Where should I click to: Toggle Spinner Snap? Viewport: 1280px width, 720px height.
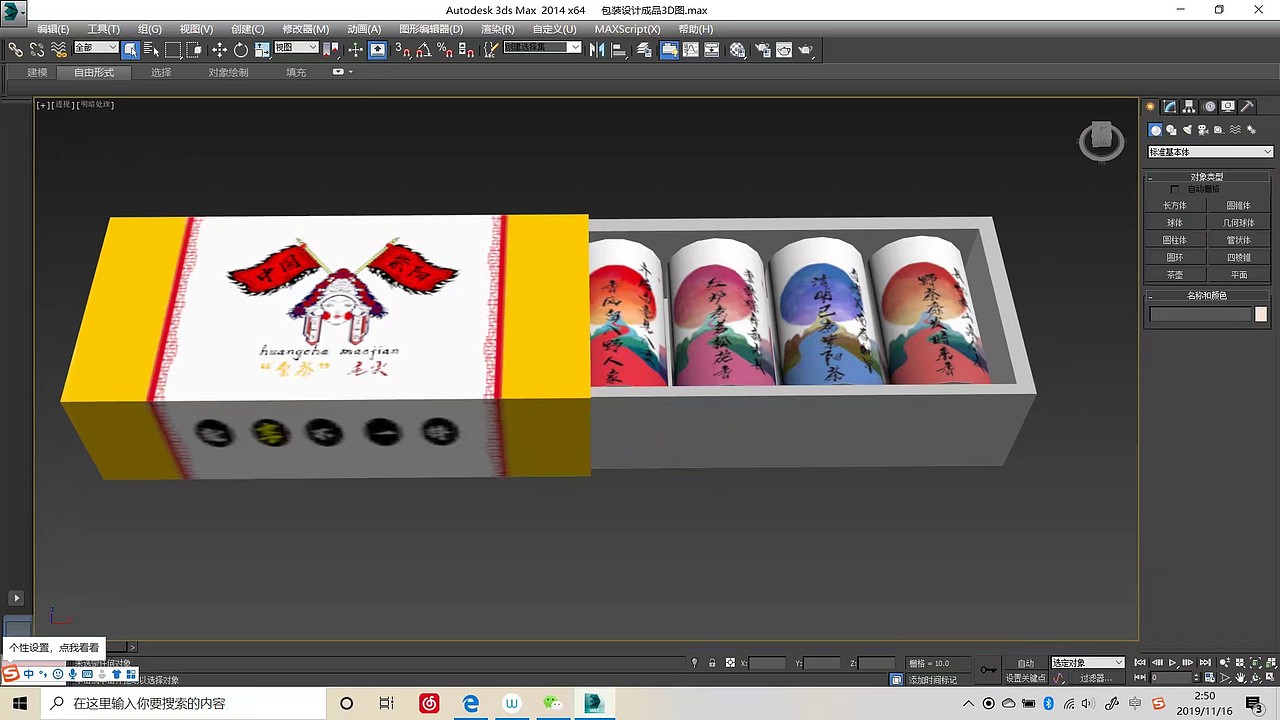click(x=466, y=49)
